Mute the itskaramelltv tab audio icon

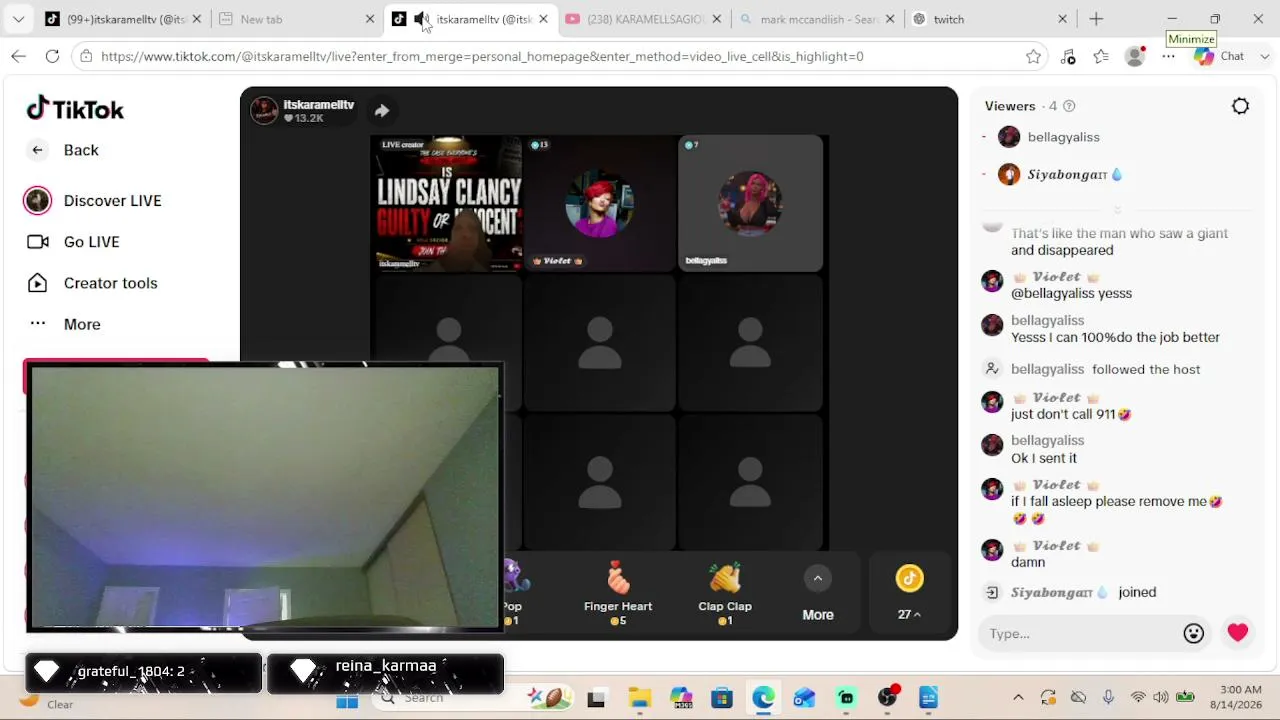[421, 19]
